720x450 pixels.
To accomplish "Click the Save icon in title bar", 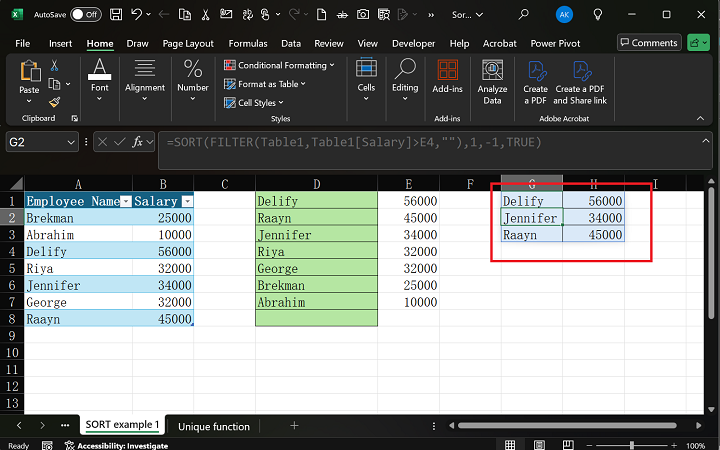I will 118,15.
